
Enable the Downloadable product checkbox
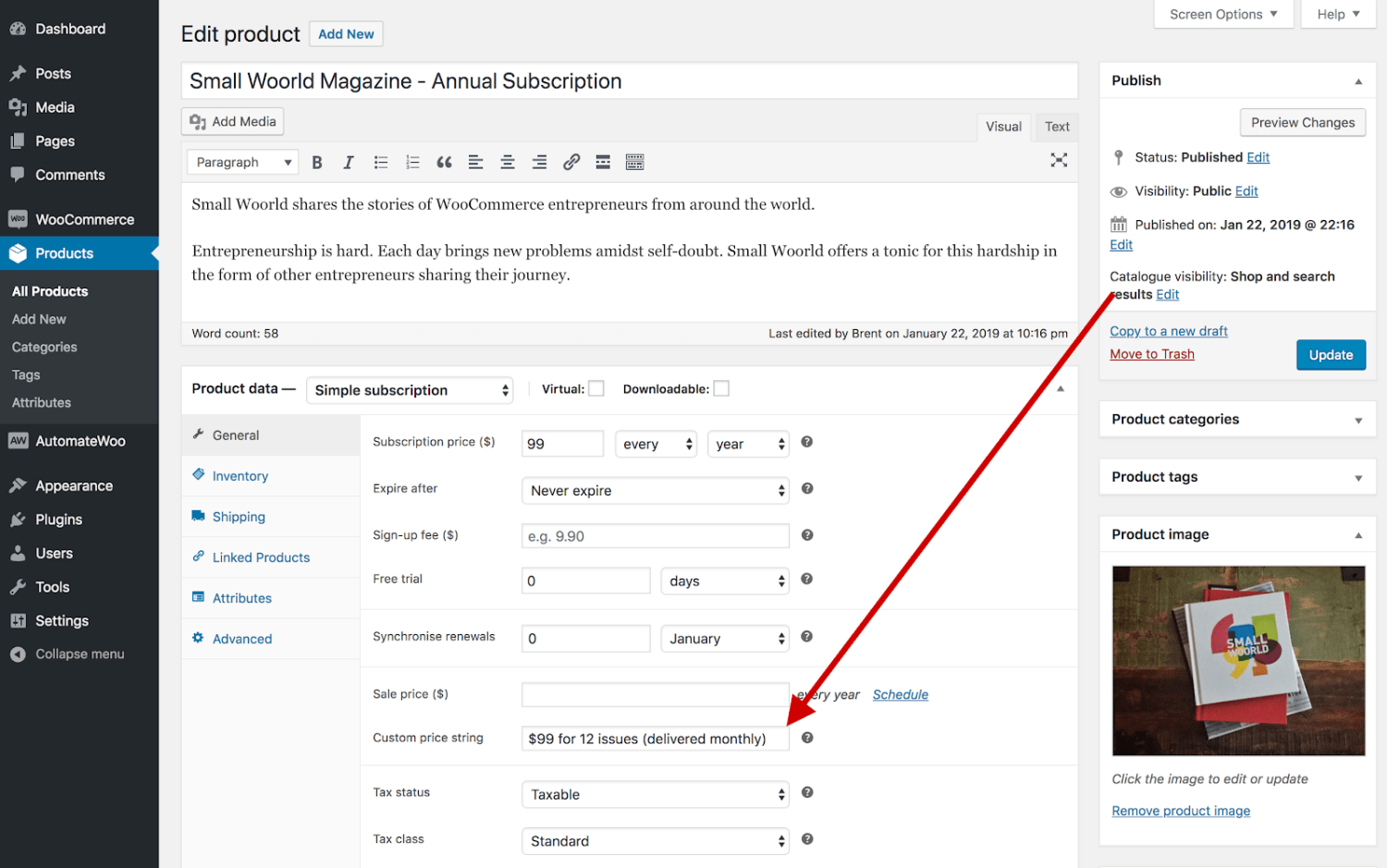tap(721, 388)
